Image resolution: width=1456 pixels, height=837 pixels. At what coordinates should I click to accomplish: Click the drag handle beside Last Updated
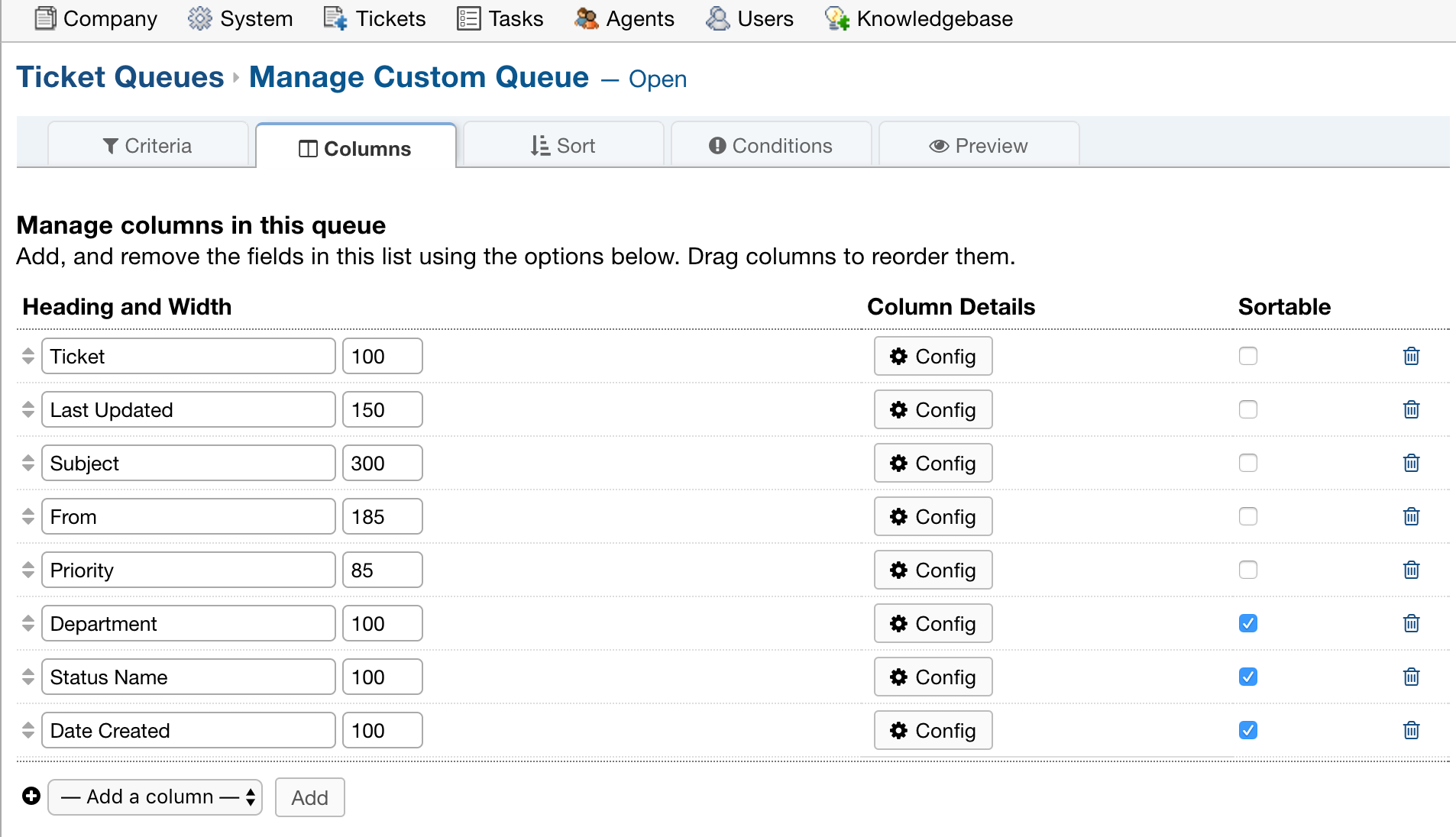28,409
